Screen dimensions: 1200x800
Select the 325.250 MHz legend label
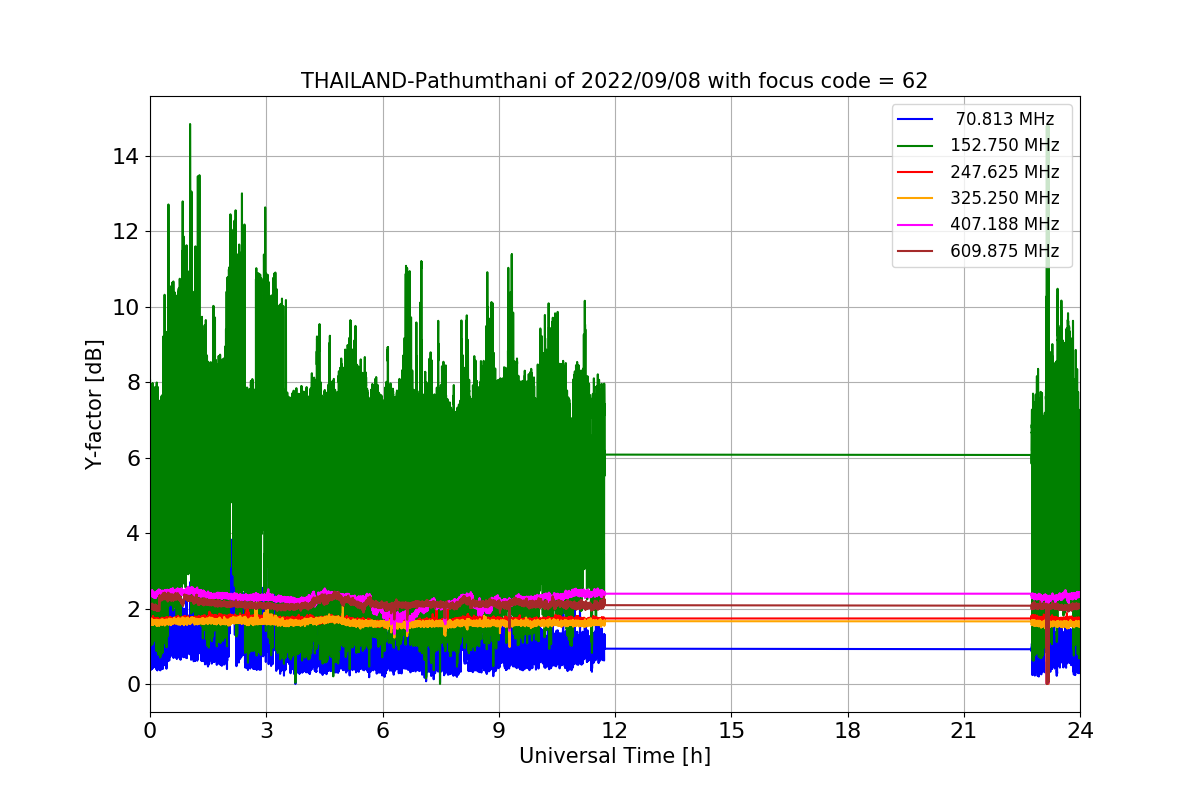point(1005,198)
